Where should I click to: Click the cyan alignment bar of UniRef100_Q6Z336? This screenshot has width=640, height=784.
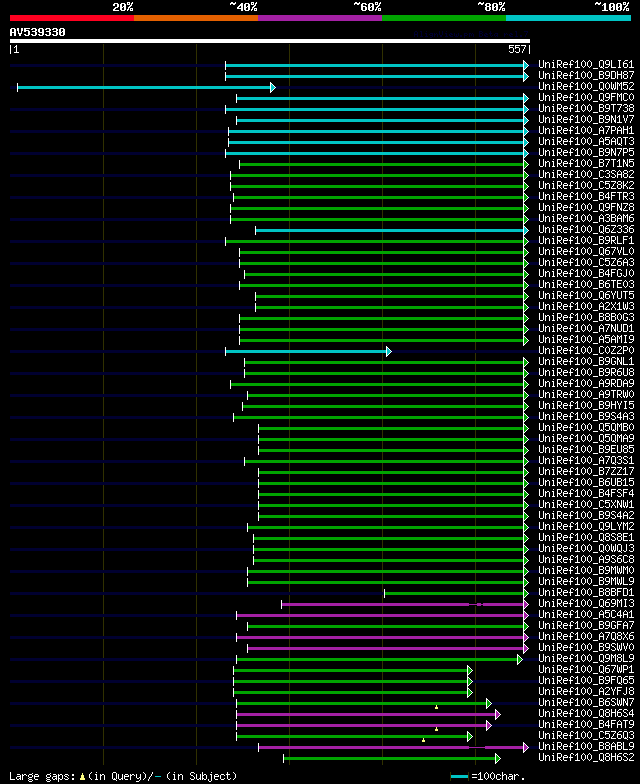point(390,230)
